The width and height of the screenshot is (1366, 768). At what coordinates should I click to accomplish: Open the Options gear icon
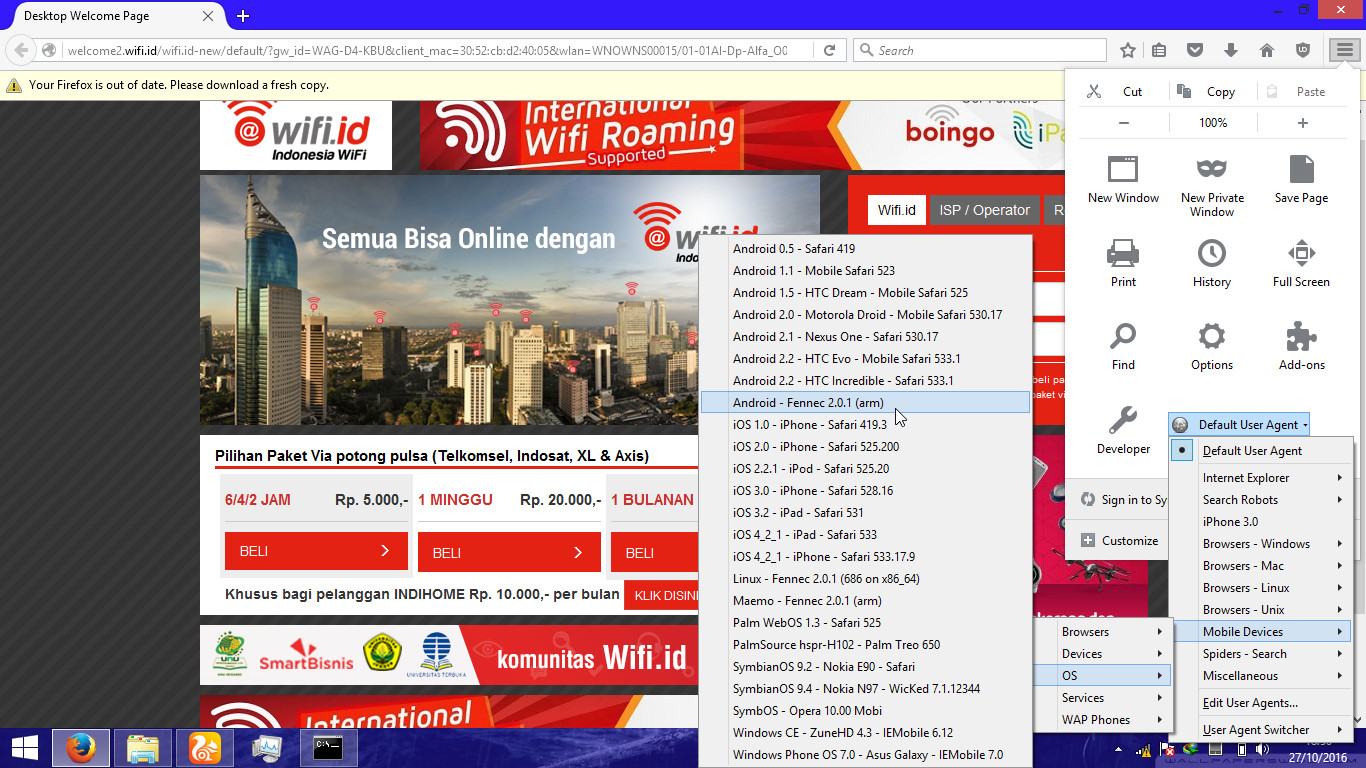(x=1212, y=346)
